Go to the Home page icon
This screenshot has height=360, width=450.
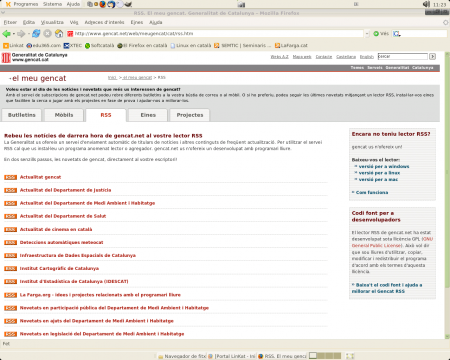(x=59, y=33)
